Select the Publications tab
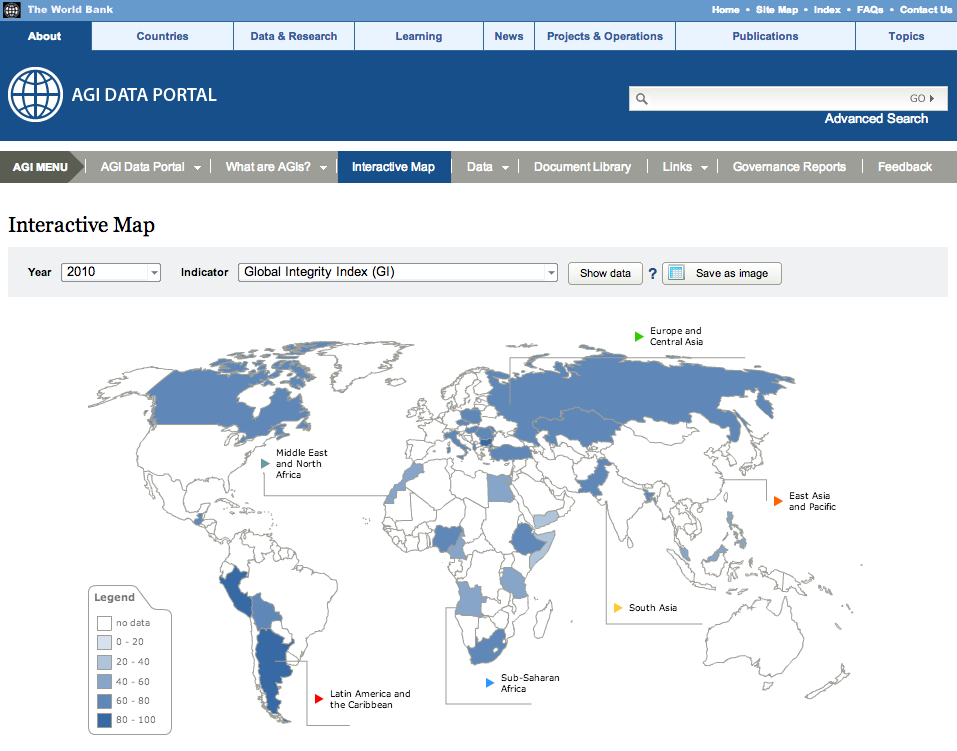 (764, 36)
